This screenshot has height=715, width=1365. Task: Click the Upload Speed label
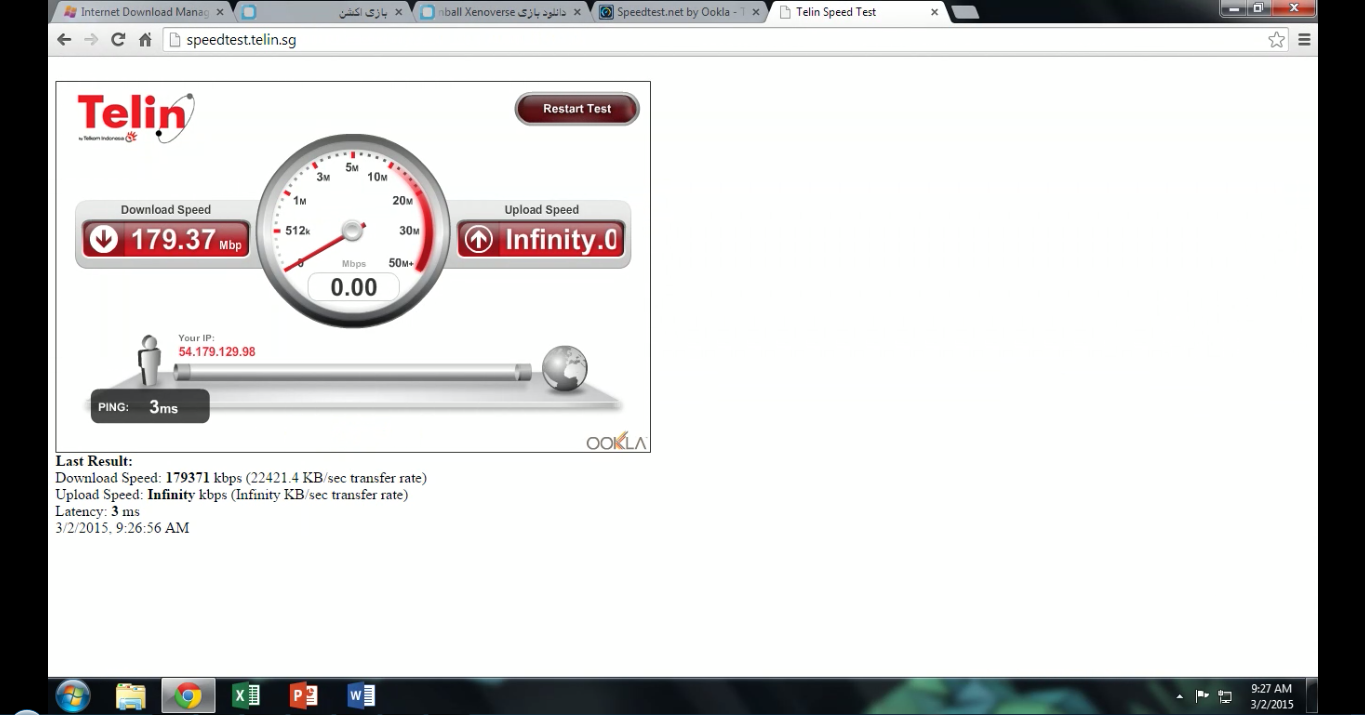point(542,210)
